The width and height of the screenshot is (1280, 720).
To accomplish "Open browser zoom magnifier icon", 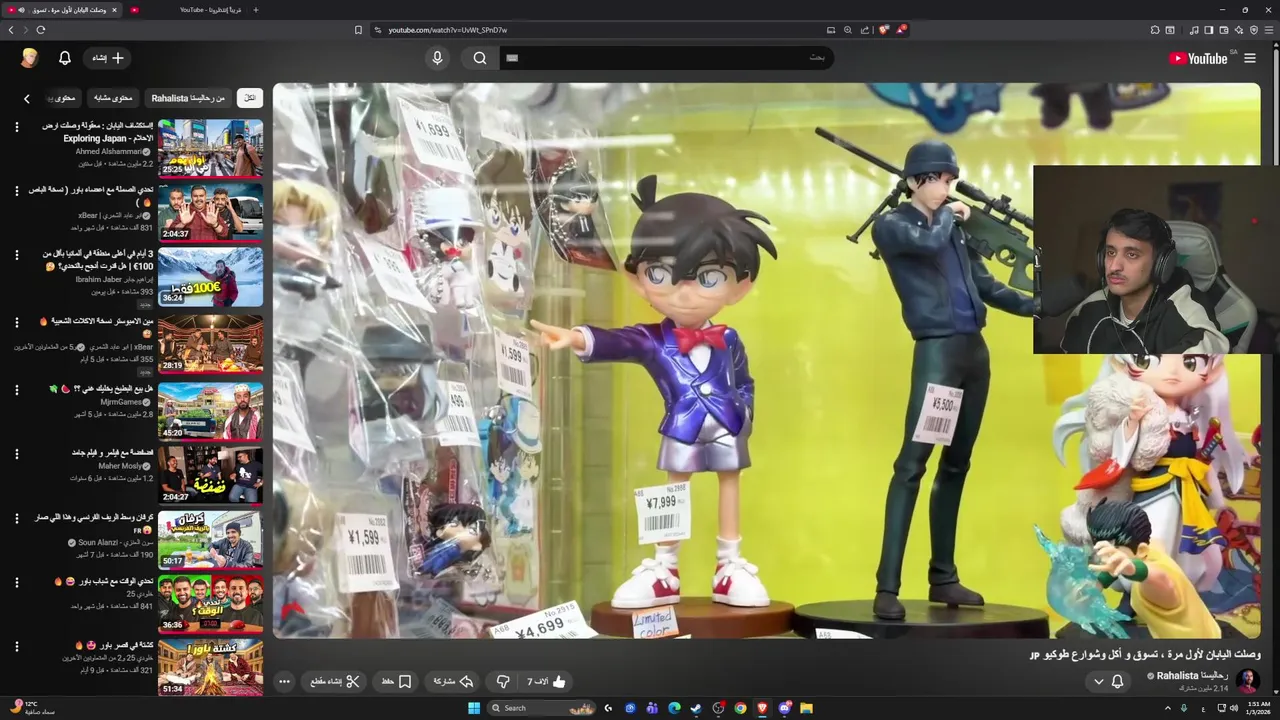I will (848, 30).
